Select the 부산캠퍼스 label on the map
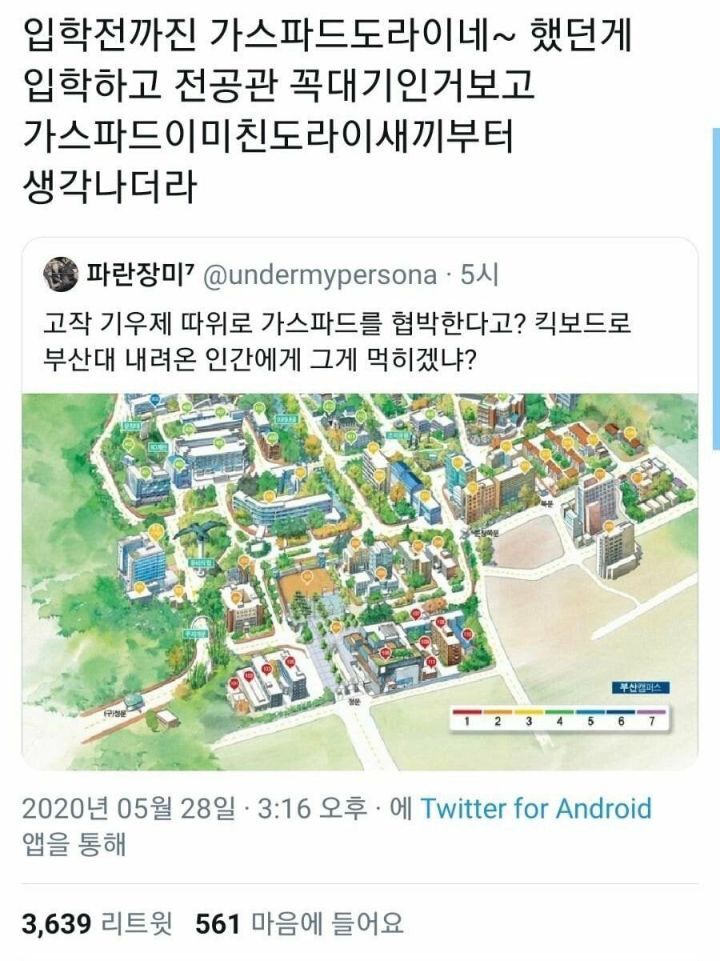The width and height of the screenshot is (720, 961). click(x=640, y=688)
